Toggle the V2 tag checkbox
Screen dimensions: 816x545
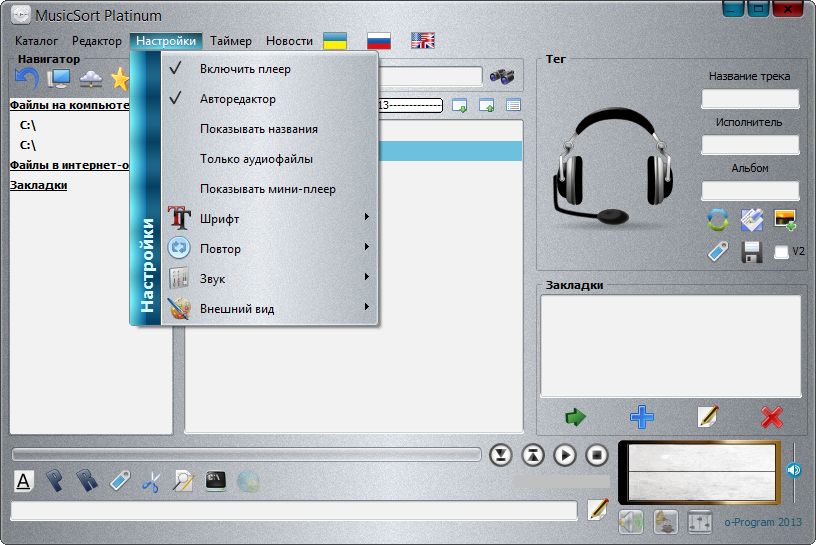781,252
